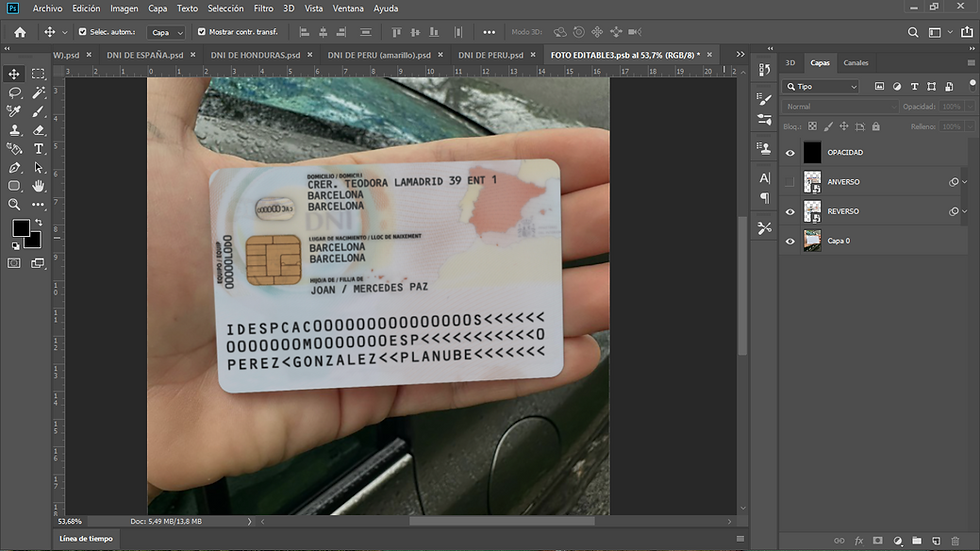Switch to DNI DE PERU (amarillo).psd tab

(x=379, y=55)
